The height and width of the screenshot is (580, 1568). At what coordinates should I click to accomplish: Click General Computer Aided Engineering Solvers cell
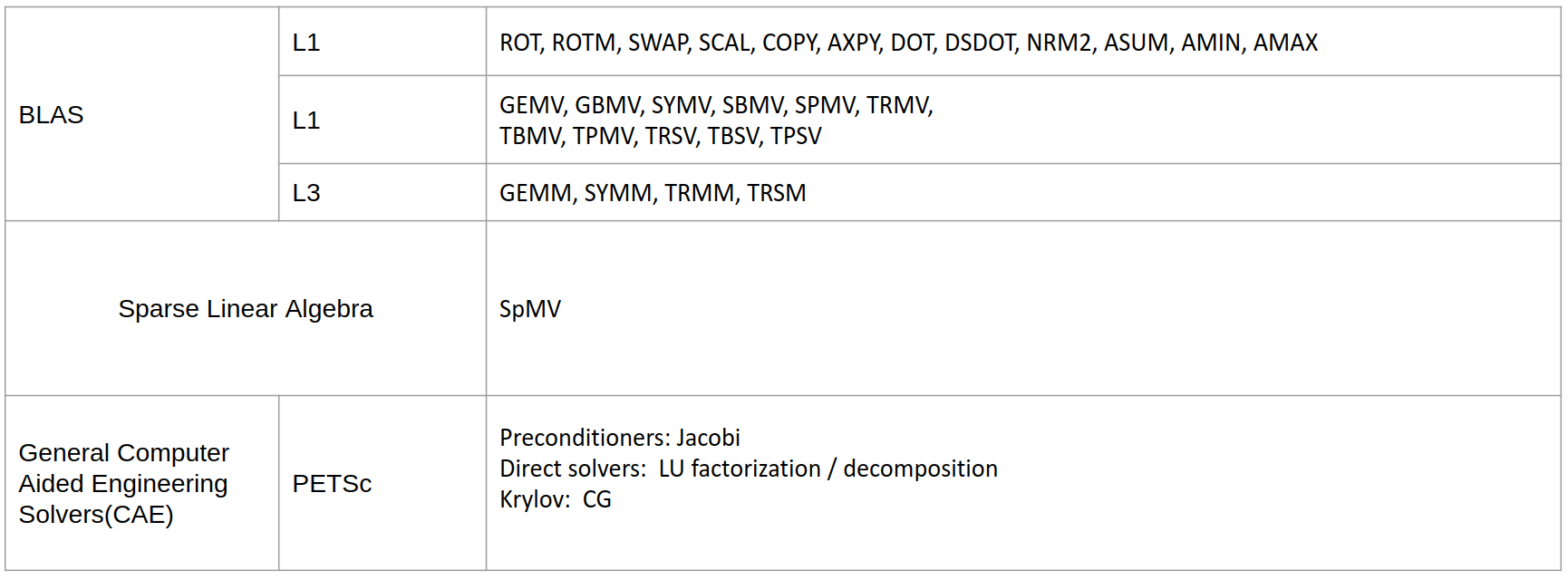click(x=141, y=483)
